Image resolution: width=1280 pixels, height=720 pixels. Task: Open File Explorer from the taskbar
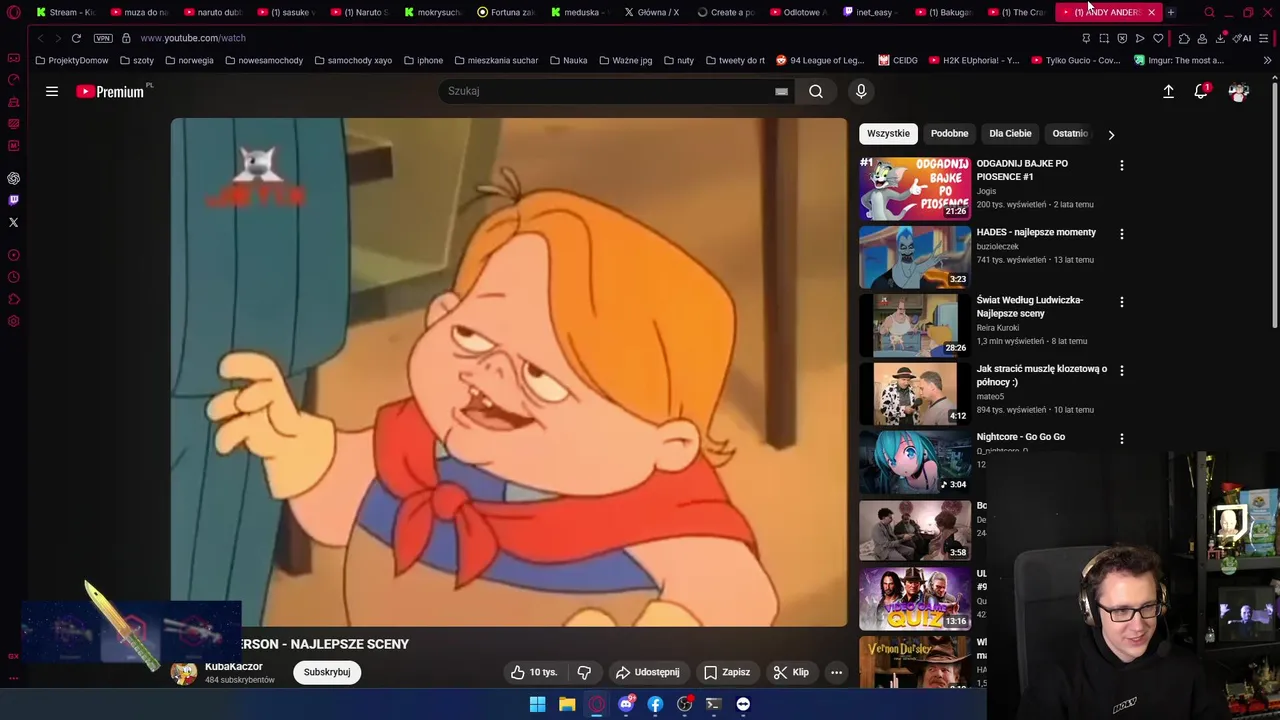point(567,704)
